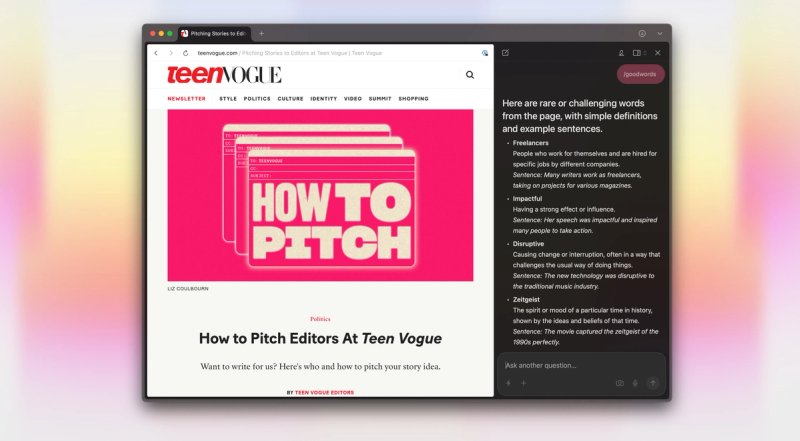Search Teen Vogue with magnifier icon
The height and width of the screenshot is (441, 800).
470,75
